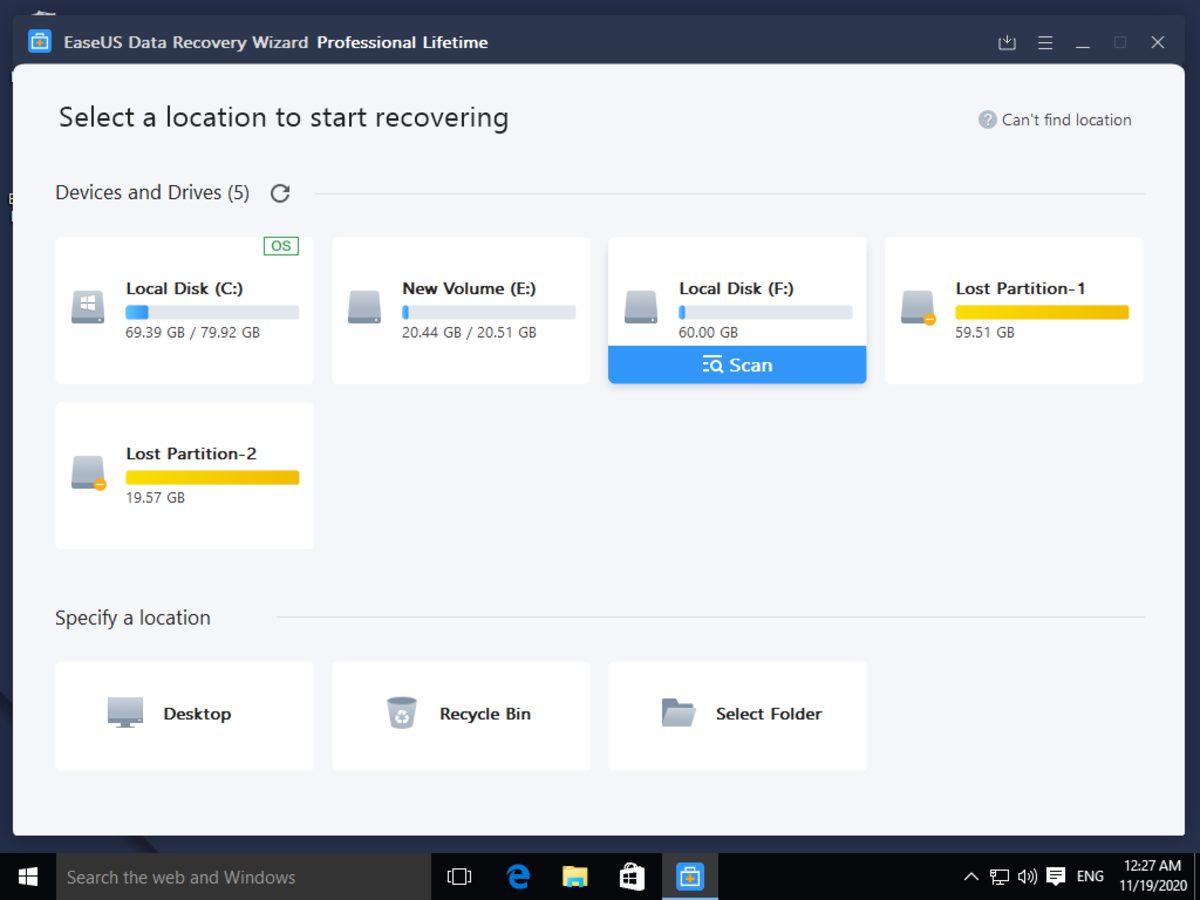Open the Windows Start menu

click(x=28, y=877)
